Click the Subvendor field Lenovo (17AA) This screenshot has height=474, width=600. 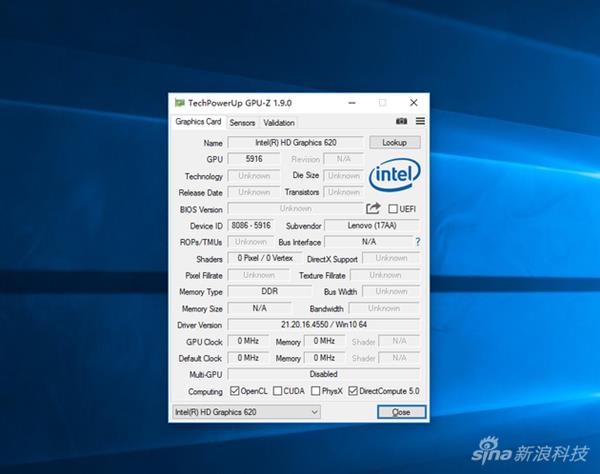(x=372, y=225)
